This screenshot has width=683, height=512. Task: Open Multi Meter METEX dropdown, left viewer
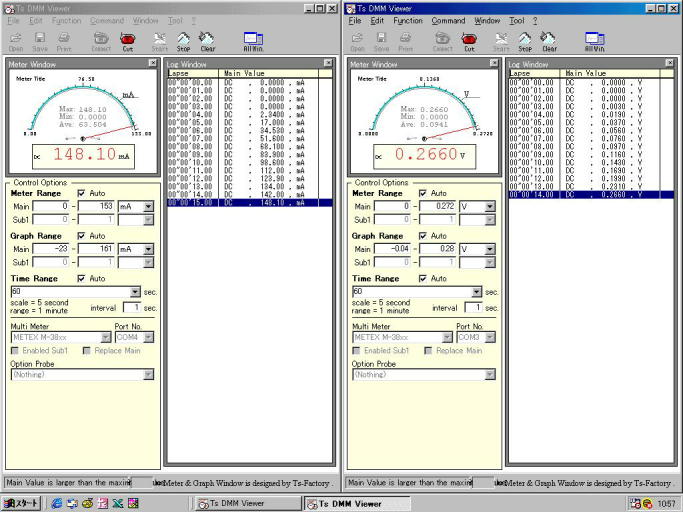(106, 337)
